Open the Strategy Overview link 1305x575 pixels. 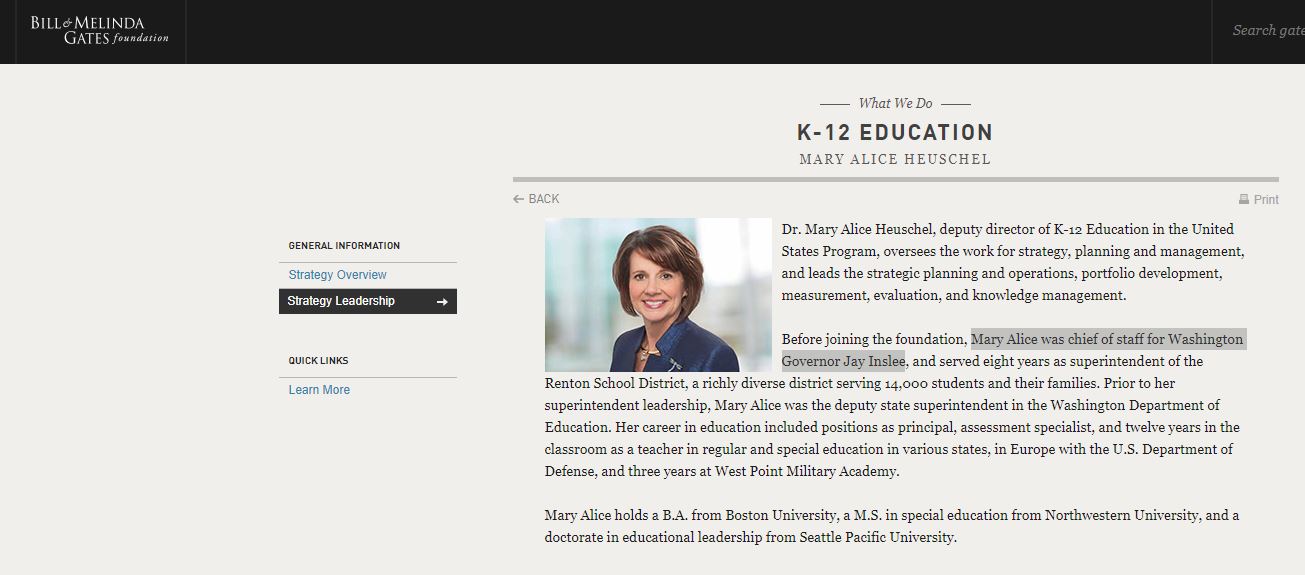(x=337, y=275)
